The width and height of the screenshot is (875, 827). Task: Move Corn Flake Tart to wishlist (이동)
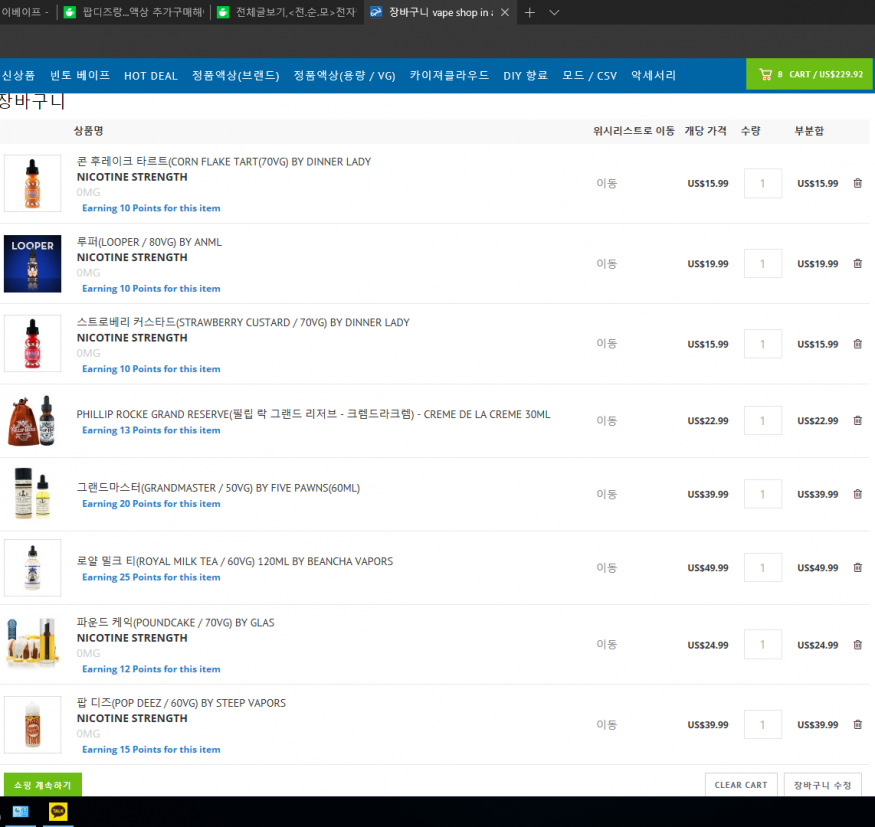(x=607, y=183)
